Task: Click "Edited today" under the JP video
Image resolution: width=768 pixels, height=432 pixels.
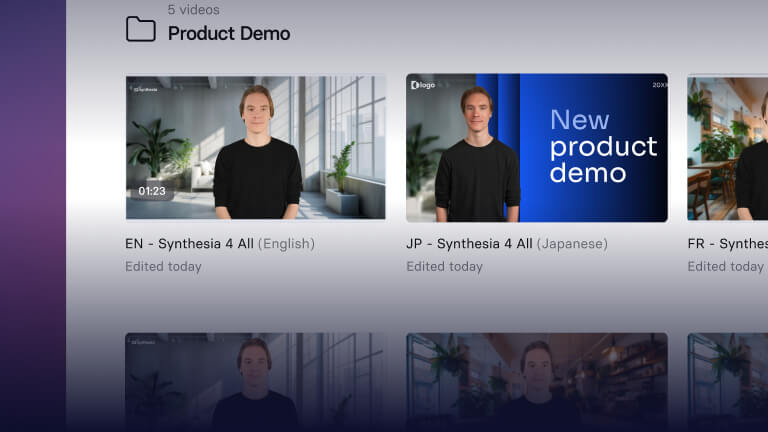Action: [444, 267]
